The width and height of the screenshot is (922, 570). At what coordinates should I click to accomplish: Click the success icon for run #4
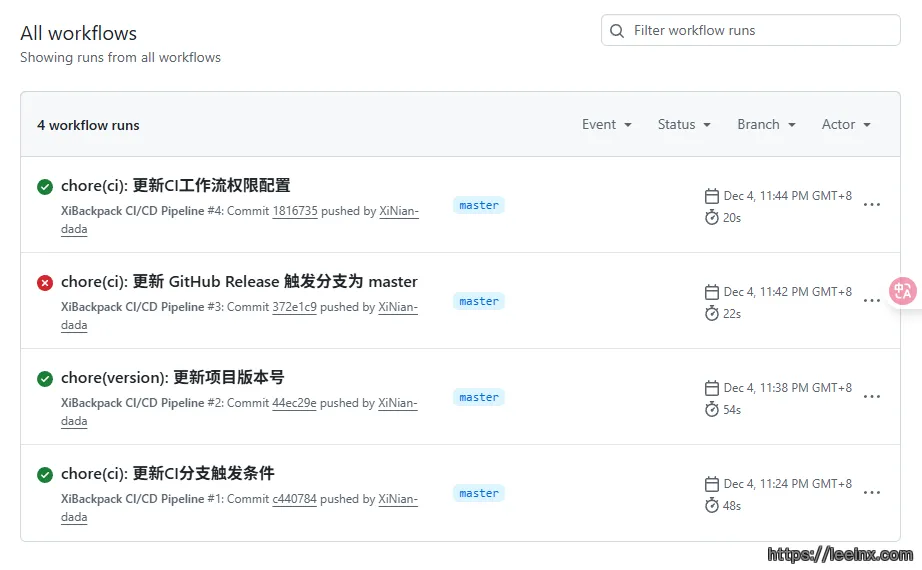click(x=45, y=186)
